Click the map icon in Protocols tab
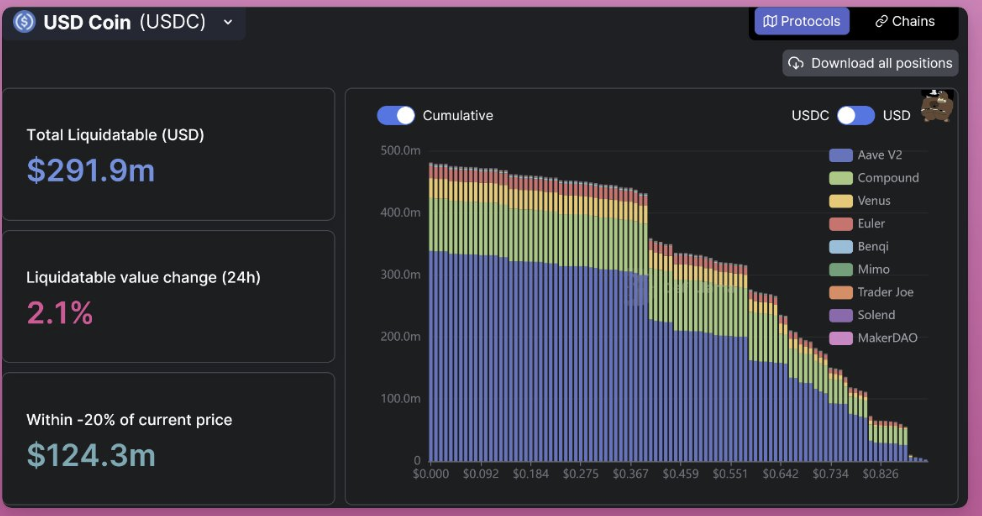 [770, 21]
